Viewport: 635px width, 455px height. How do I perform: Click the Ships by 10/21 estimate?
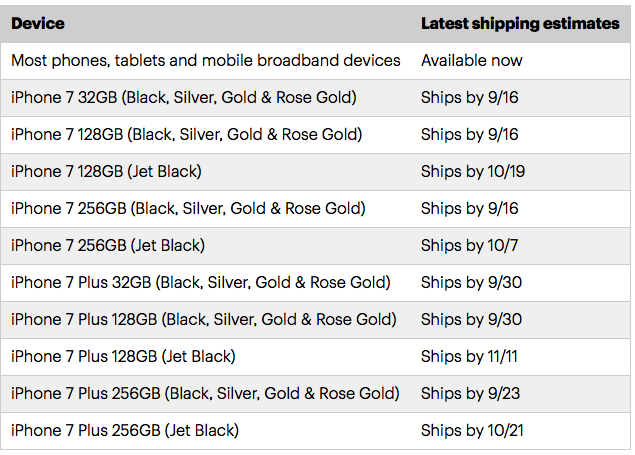click(472, 430)
